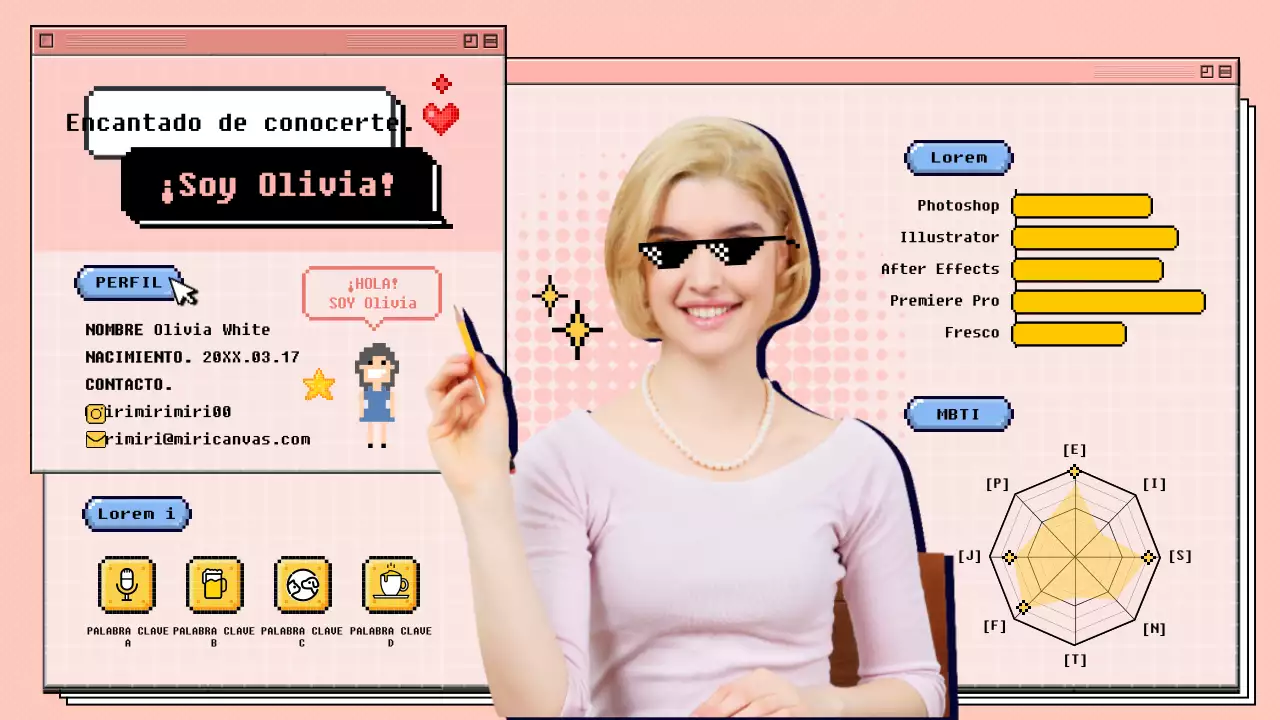Click the Premiere Pro yellow skill bar

1108,302
